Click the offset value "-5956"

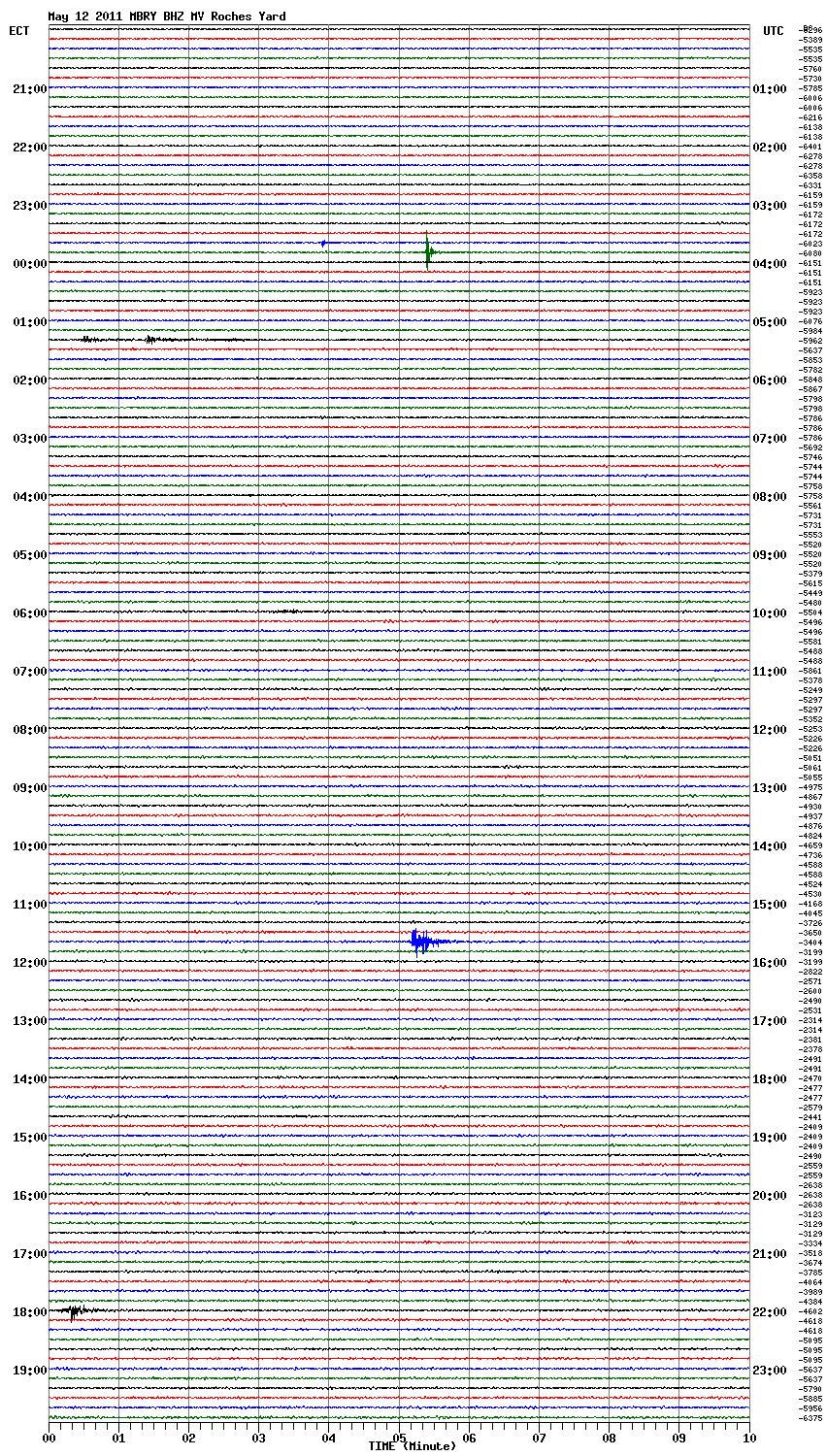coord(810,1408)
